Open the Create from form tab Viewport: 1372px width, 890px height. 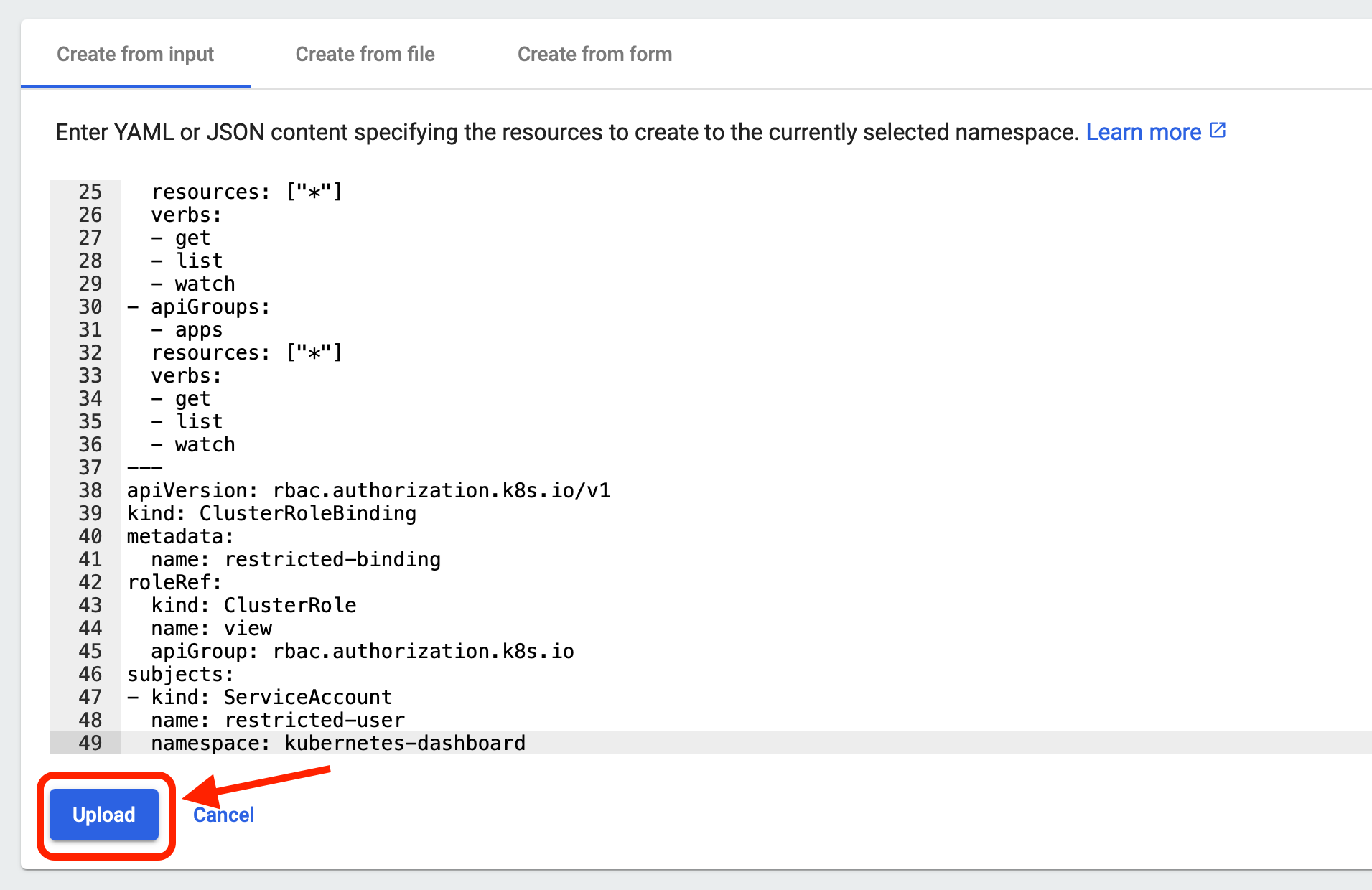pyautogui.click(x=594, y=55)
